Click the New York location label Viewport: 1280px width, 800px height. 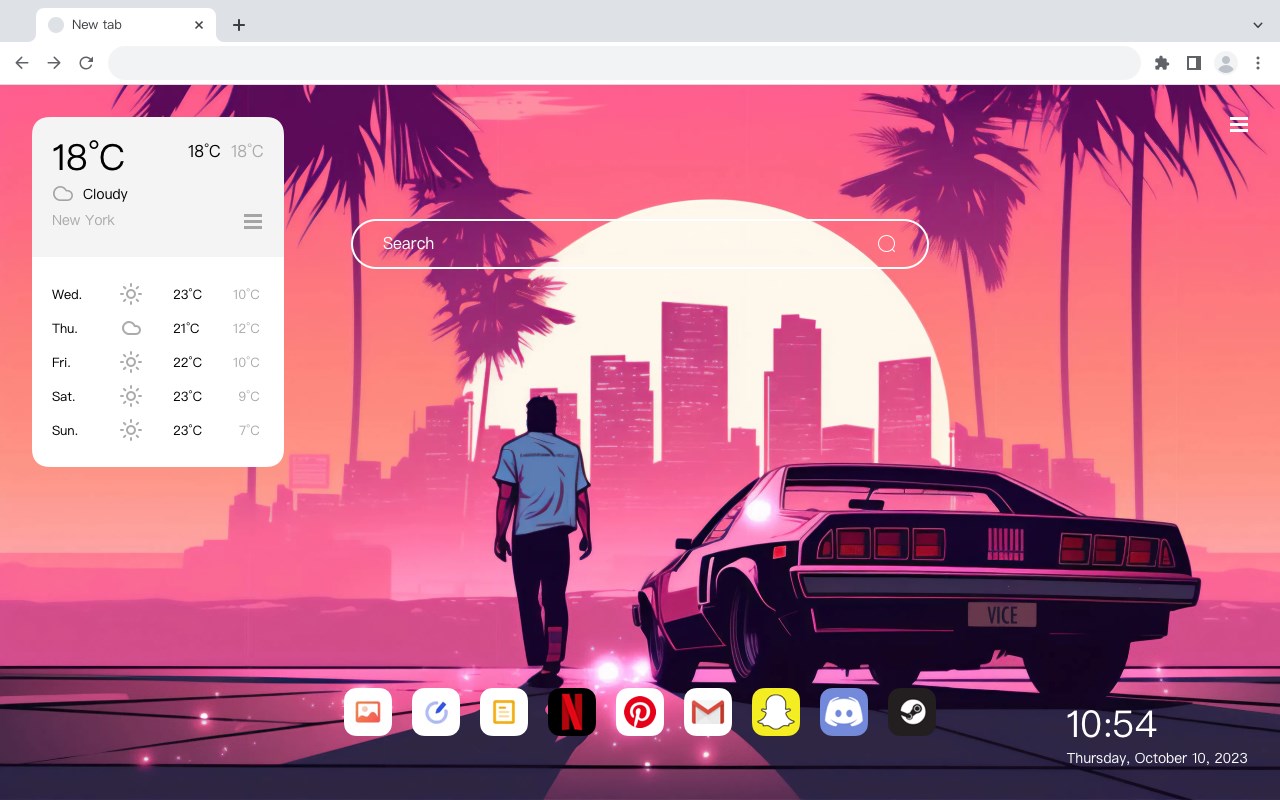click(x=83, y=220)
